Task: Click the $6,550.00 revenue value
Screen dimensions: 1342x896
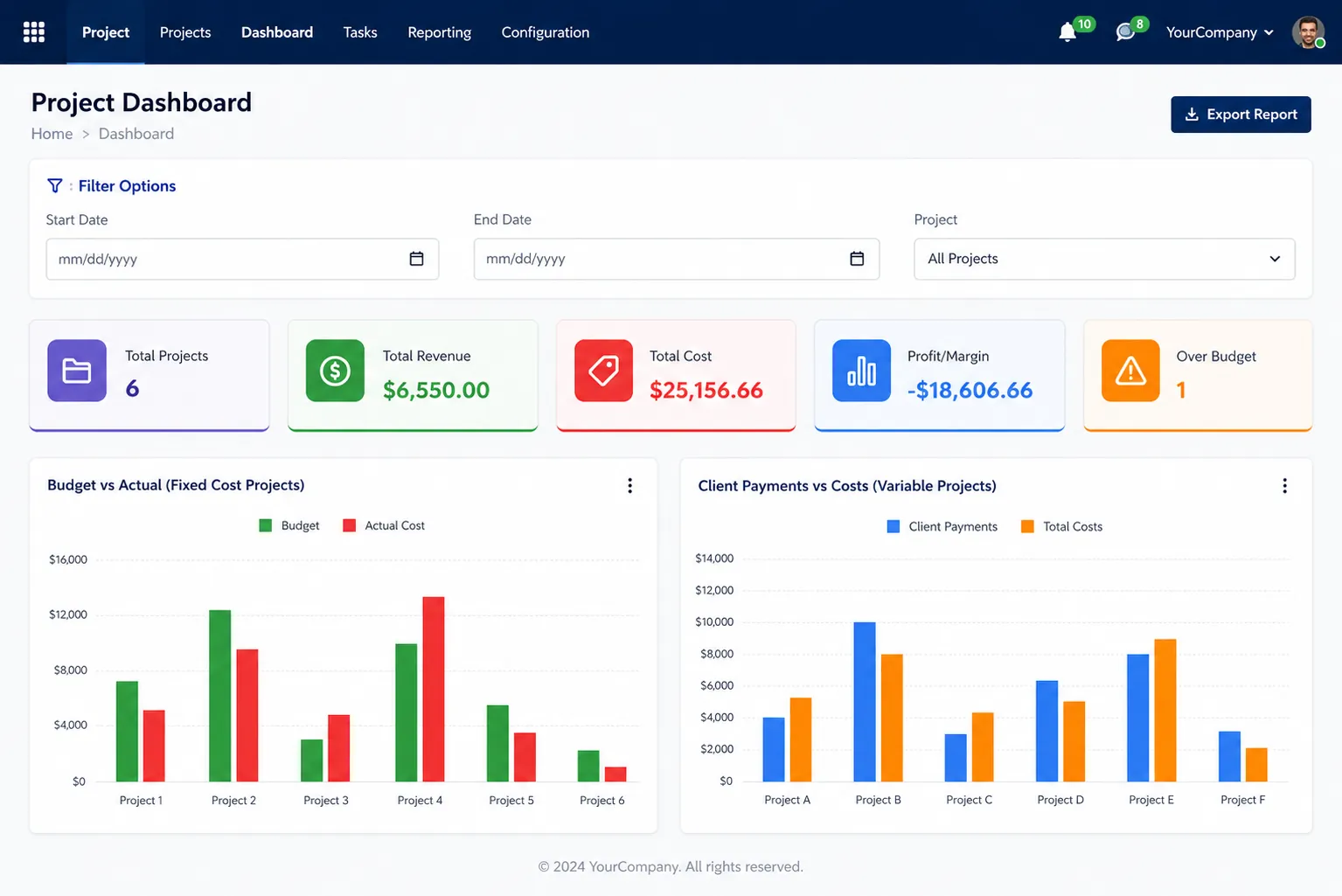Action: [x=436, y=390]
